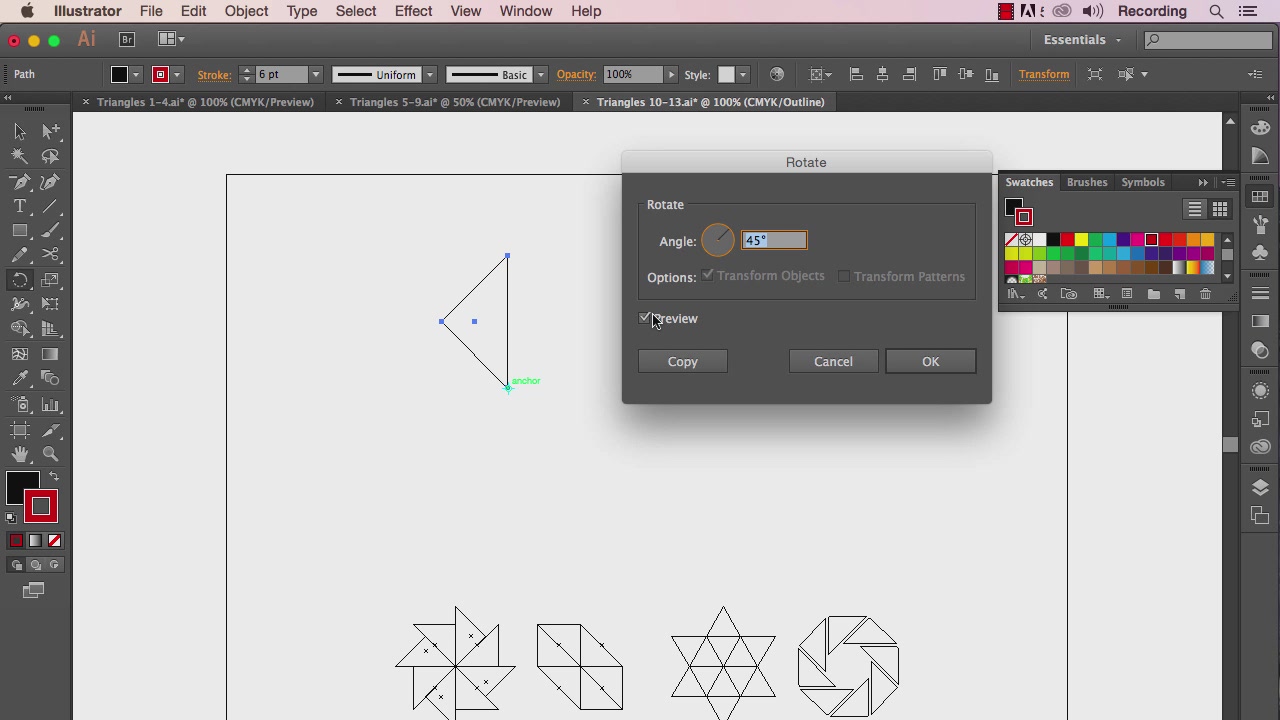Open the stroke color dropdown arrow
This screenshot has width=1280, height=720.
pyautogui.click(x=176, y=75)
